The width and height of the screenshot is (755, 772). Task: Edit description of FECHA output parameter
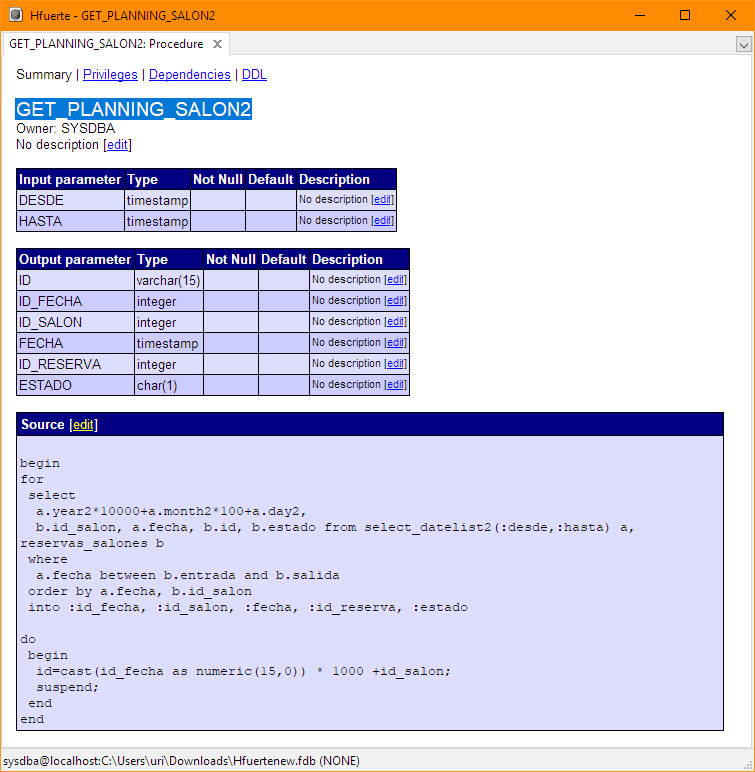point(395,343)
